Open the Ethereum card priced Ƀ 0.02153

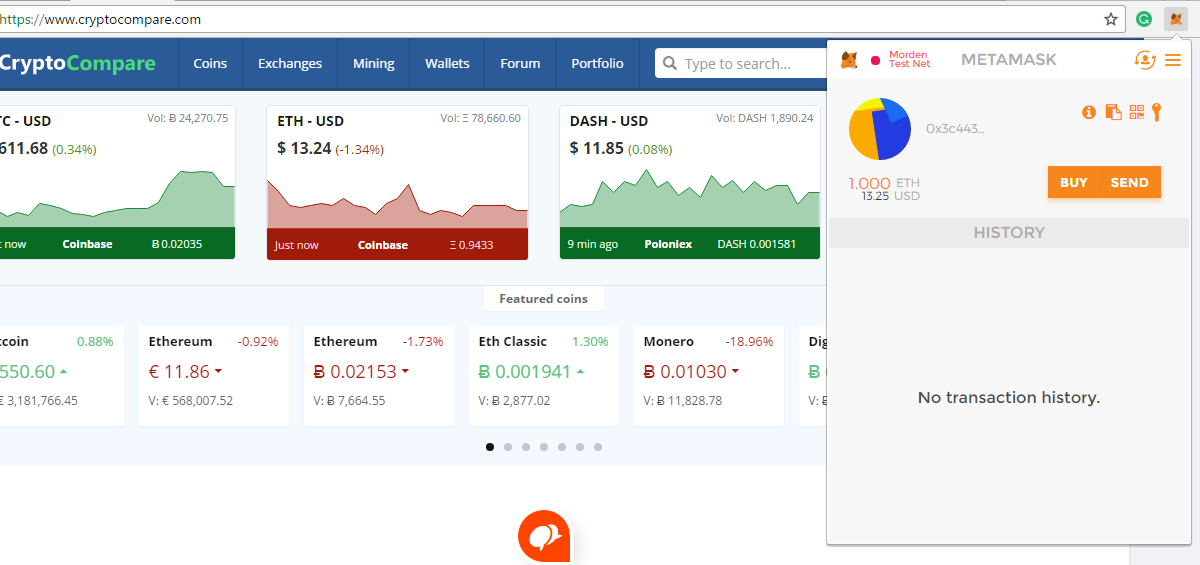(x=379, y=376)
